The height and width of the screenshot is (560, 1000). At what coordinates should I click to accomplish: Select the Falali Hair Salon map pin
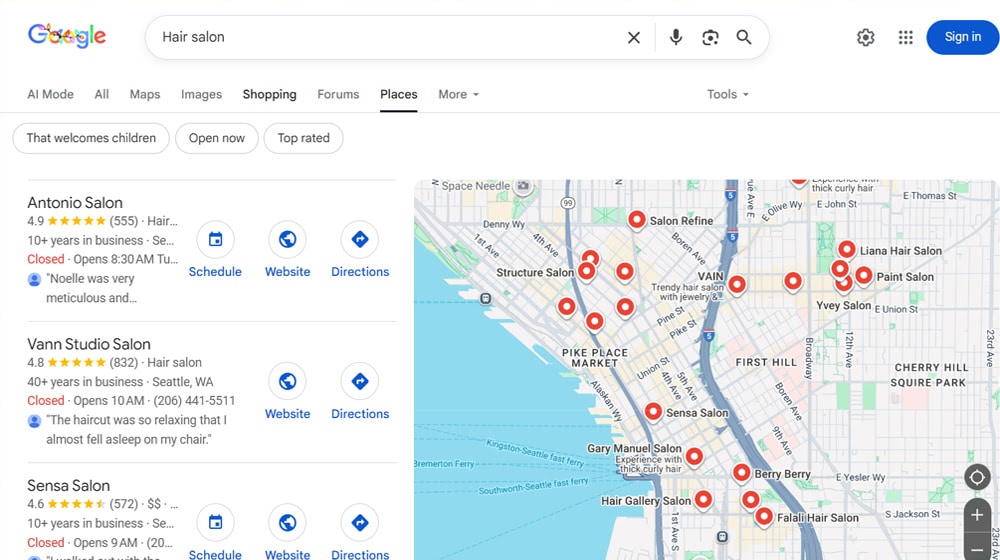764,517
